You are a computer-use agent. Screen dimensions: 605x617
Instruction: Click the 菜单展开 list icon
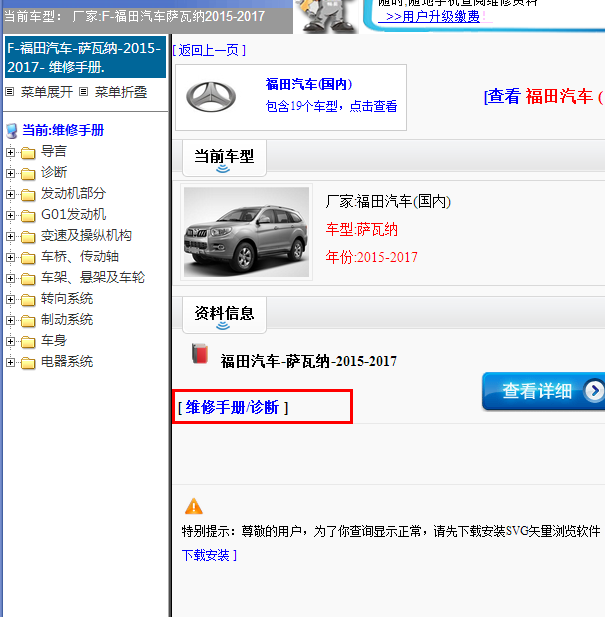click(x=10, y=92)
